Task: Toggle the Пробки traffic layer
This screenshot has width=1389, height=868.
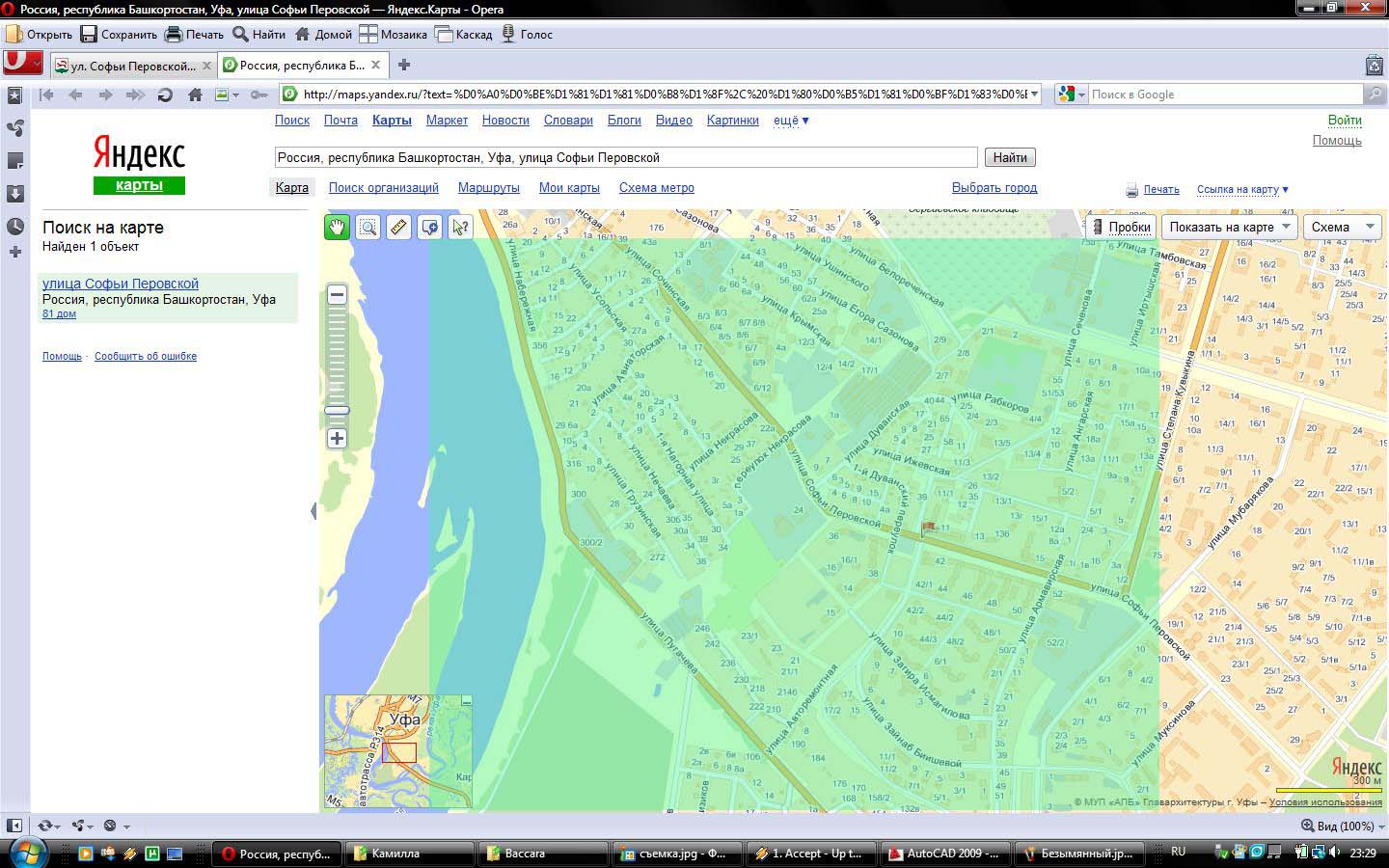Action: click(x=1121, y=228)
